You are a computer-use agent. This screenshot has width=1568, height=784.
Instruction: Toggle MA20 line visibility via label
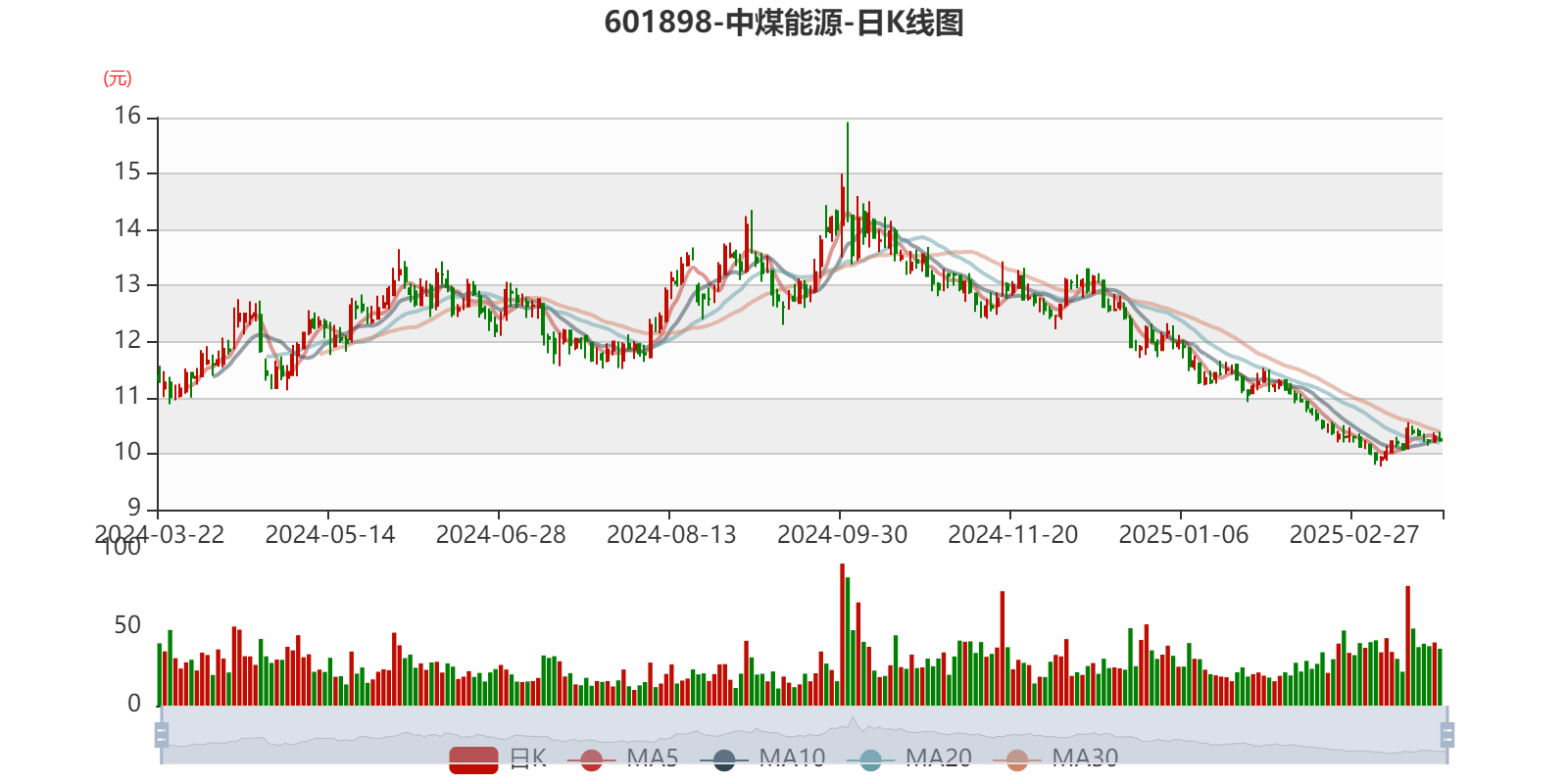point(938,758)
